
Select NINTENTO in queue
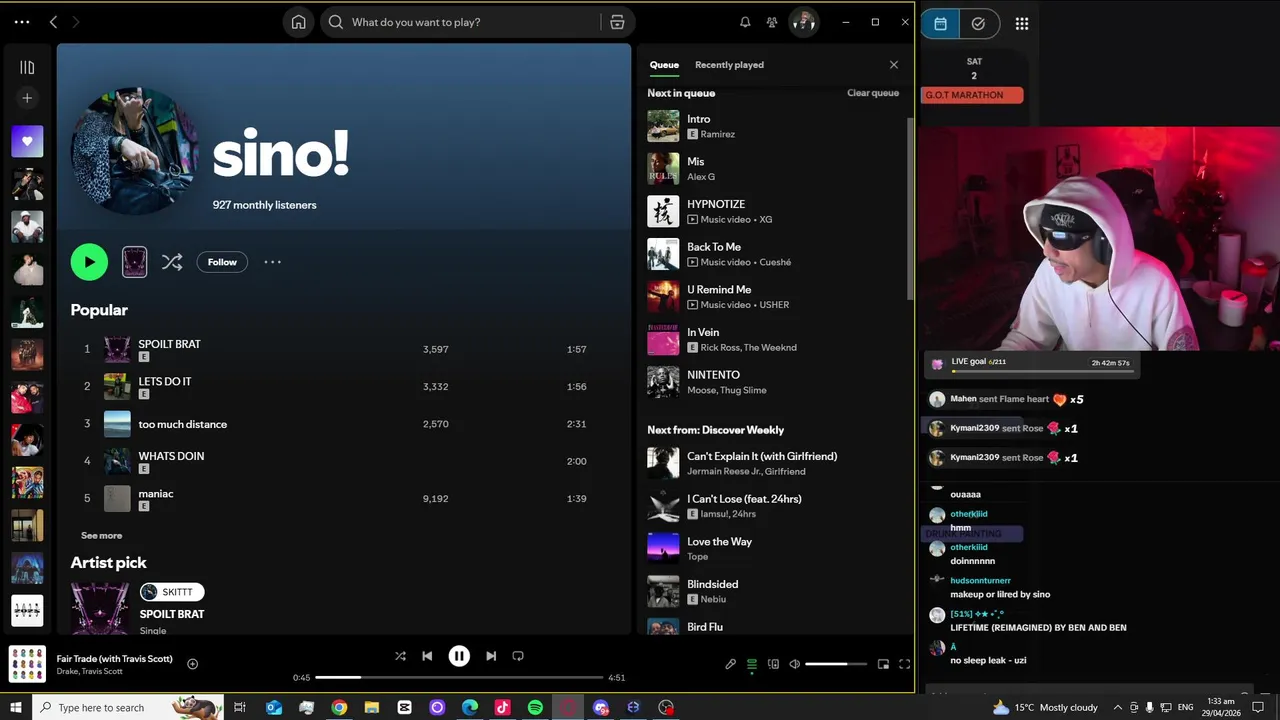(x=773, y=382)
